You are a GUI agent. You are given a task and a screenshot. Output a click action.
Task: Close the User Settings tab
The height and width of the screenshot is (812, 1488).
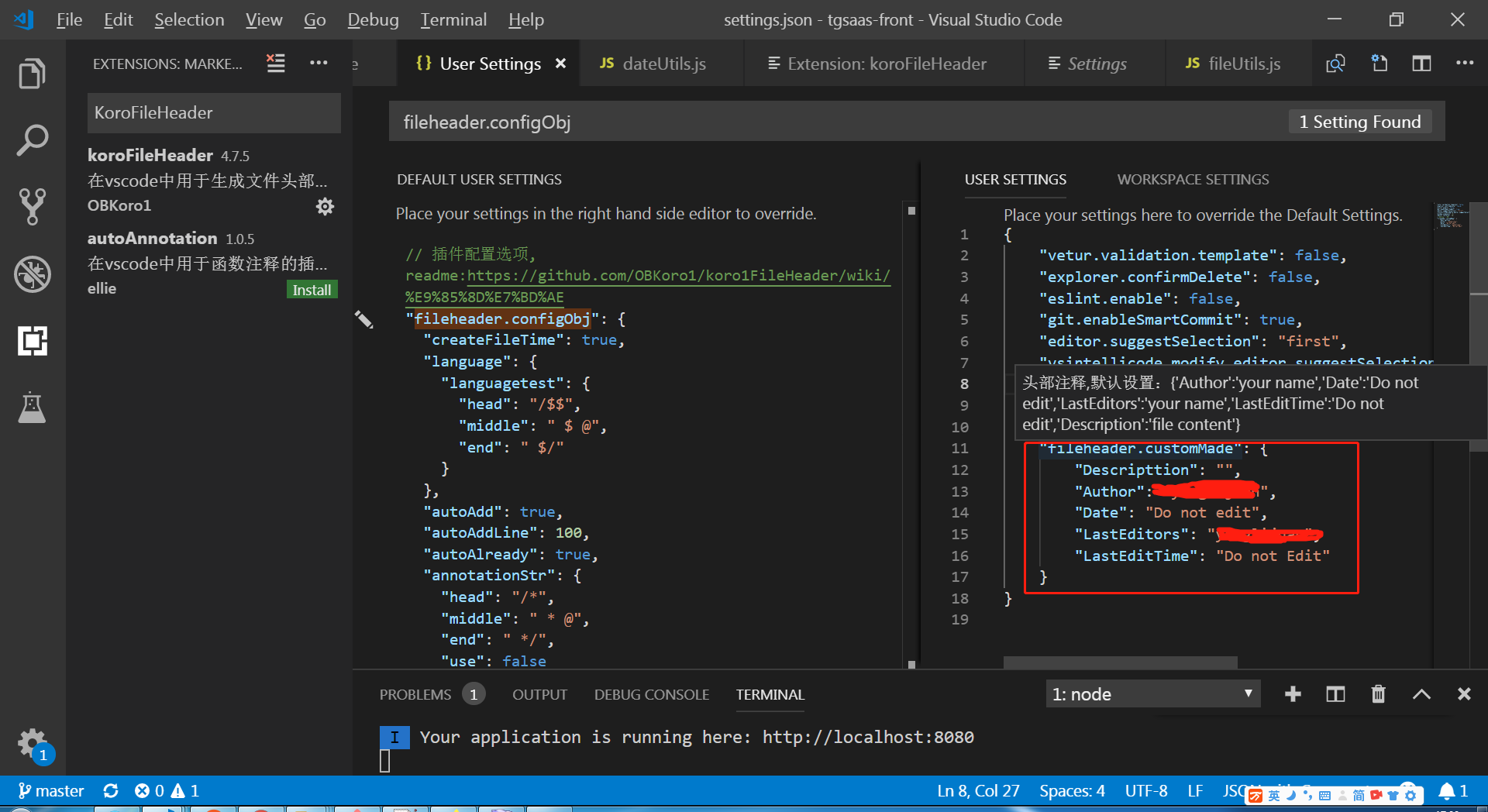tap(560, 64)
